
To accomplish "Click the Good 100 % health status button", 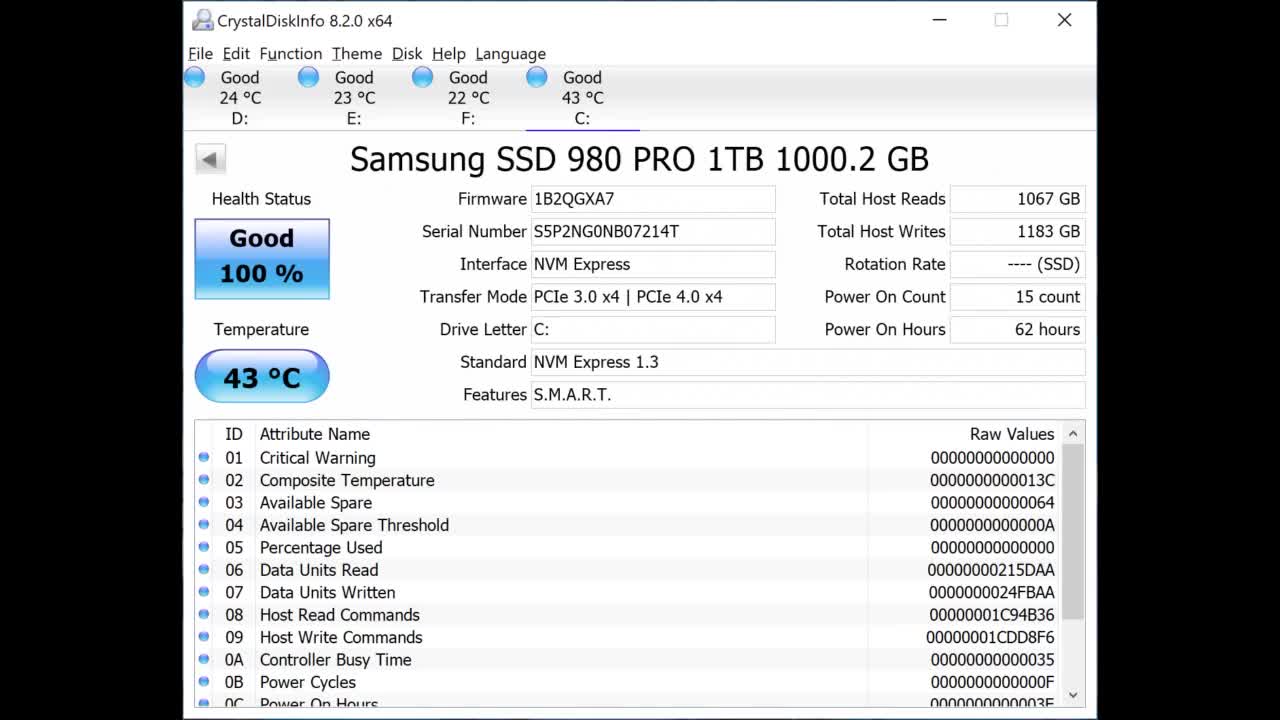I will tap(262, 259).
